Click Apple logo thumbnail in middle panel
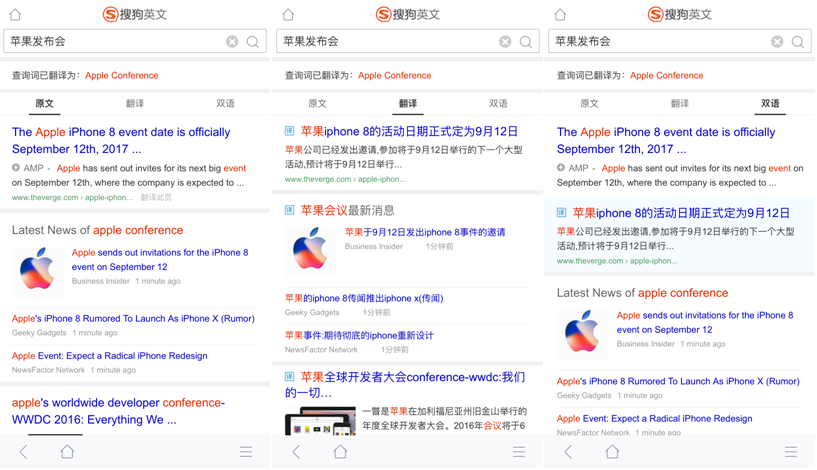The width and height of the screenshot is (817, 470). (310, 250)
